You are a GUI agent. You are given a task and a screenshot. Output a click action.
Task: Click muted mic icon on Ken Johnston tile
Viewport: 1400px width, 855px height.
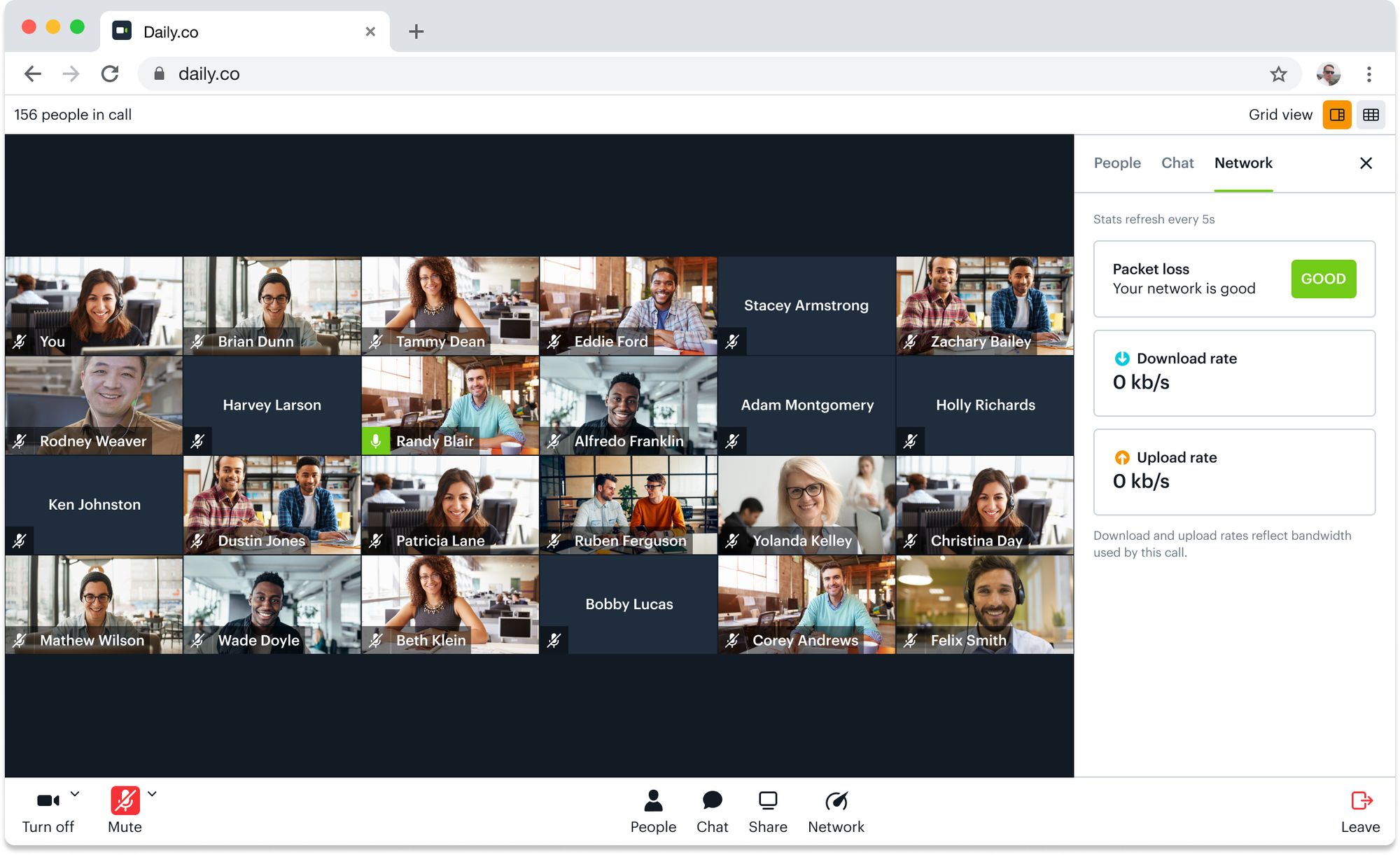[x=20, y=541]
